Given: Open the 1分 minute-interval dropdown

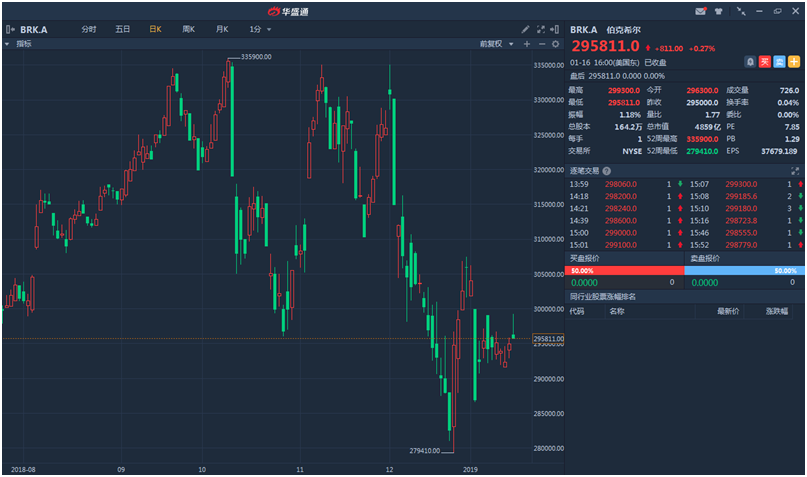Looking at the screenshot, I should 260,29.
